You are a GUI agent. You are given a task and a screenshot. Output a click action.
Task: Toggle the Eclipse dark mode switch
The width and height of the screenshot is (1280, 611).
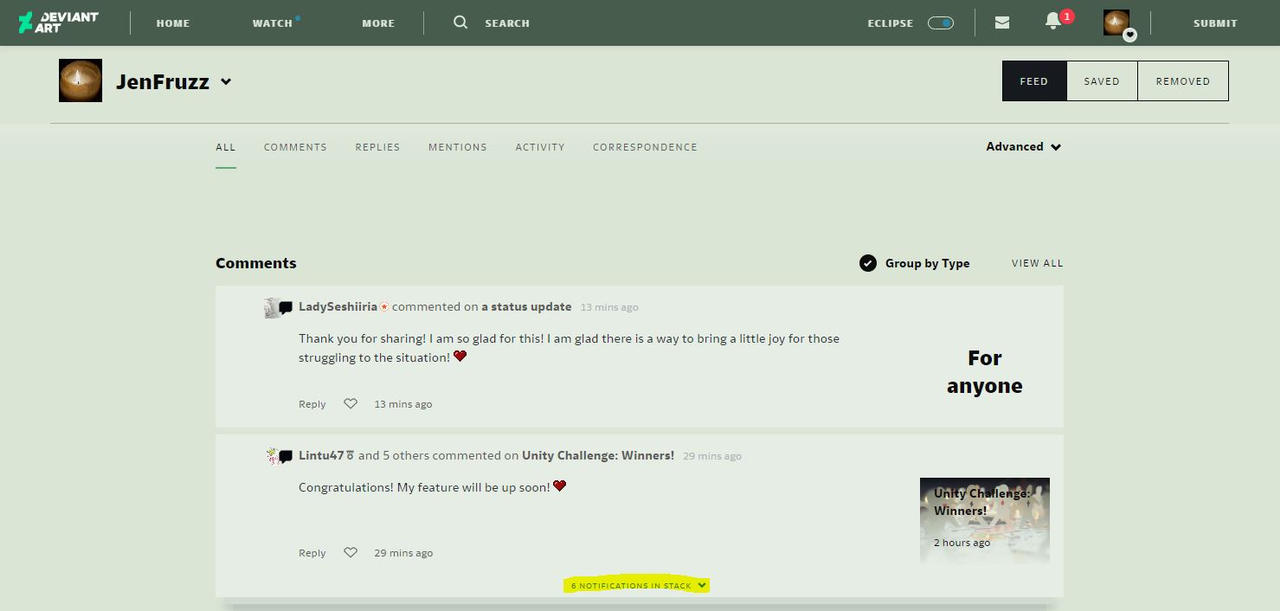coord(939,22)
